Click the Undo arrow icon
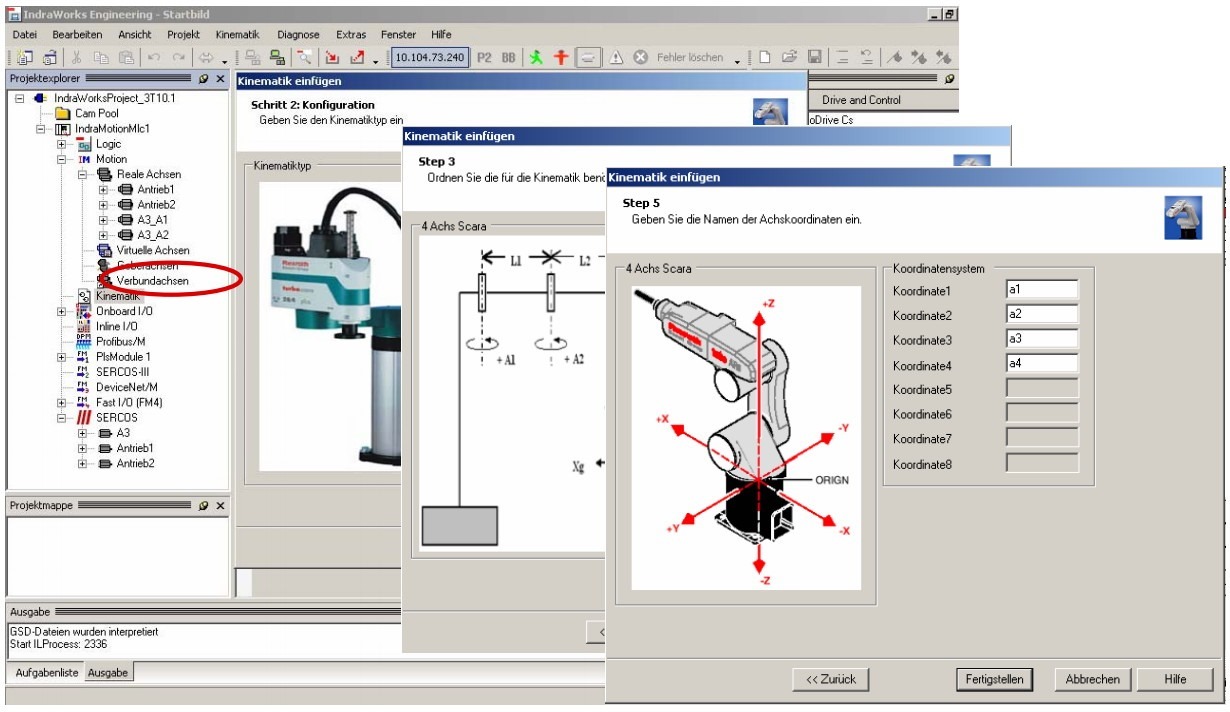The width and height of the screenshot is (1230, 712). [154, 58]
